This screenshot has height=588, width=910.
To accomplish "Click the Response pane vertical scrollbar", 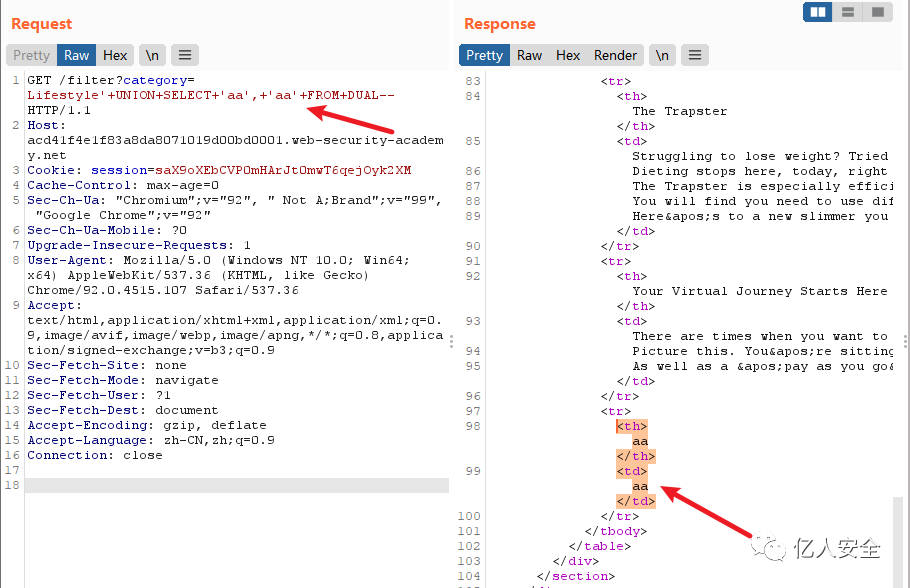I will (898, 542).
